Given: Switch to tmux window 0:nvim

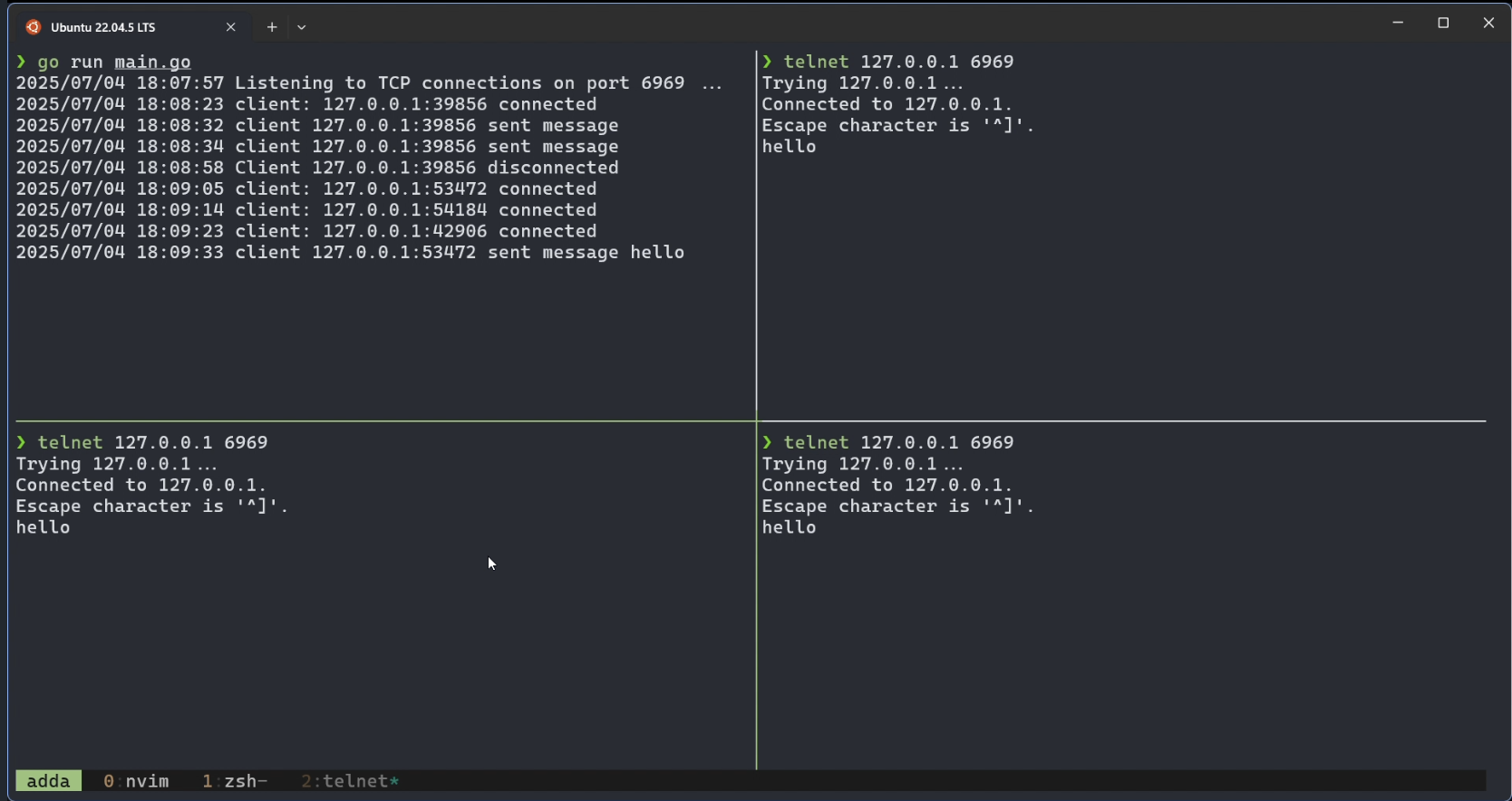Looking at the screenshot, I should pos(136,781).
